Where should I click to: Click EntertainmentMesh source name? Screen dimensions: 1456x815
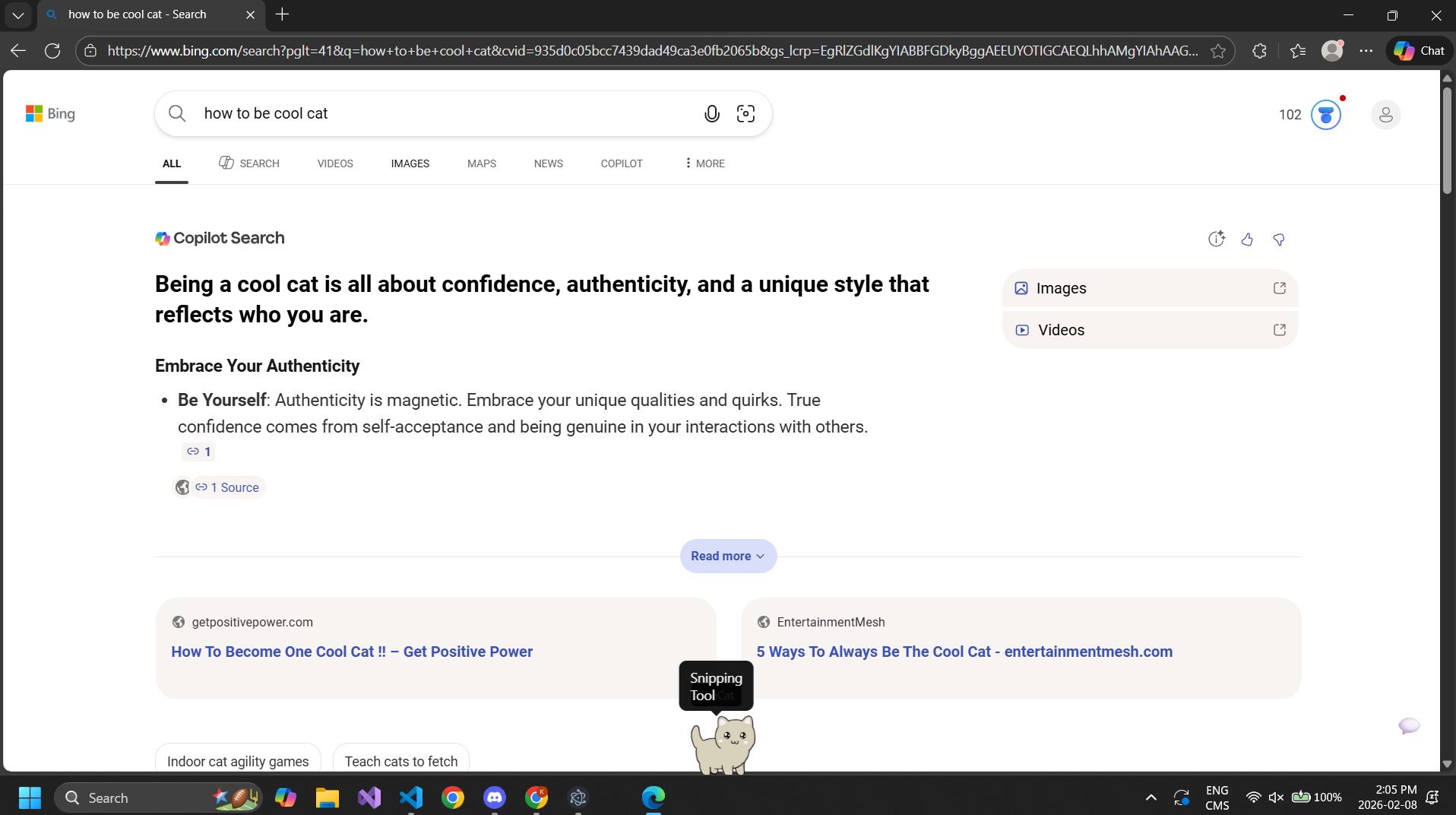pos(831,622)
